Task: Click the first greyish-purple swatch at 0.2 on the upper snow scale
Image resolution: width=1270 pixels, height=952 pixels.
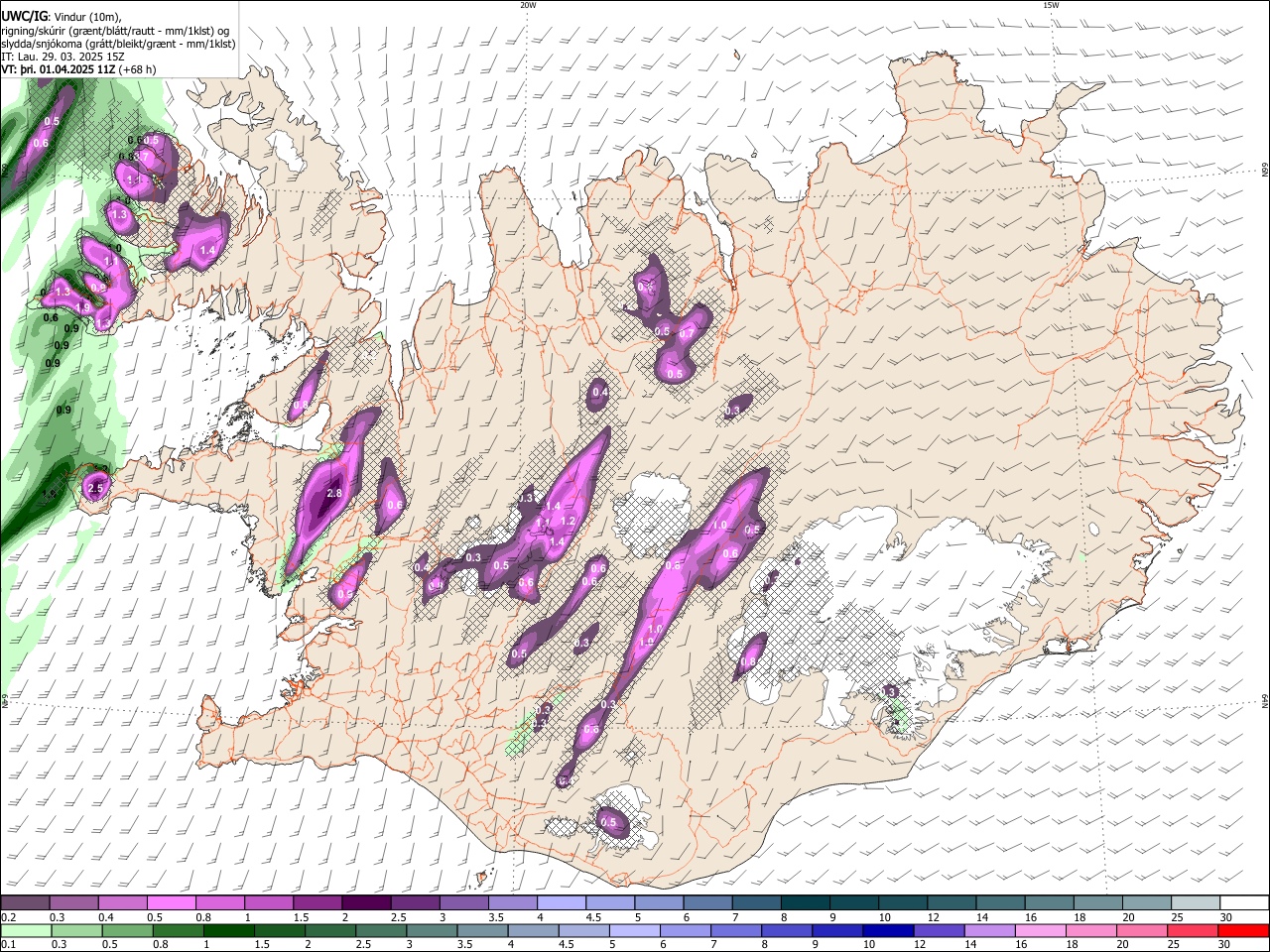Action: 25,904
